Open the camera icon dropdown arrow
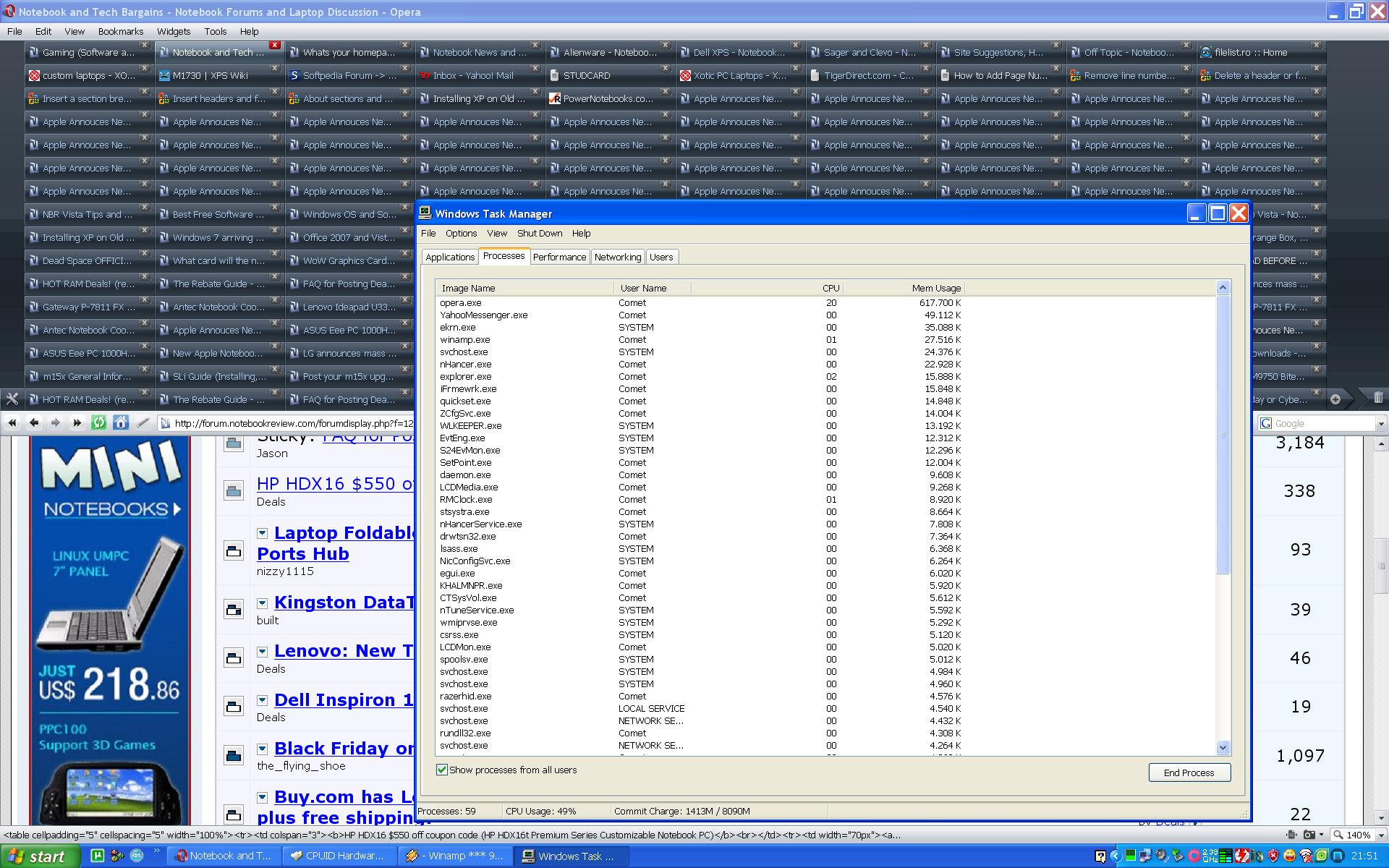The image size is (1389, 868). pyautogui.click(x=1322, y=835)
